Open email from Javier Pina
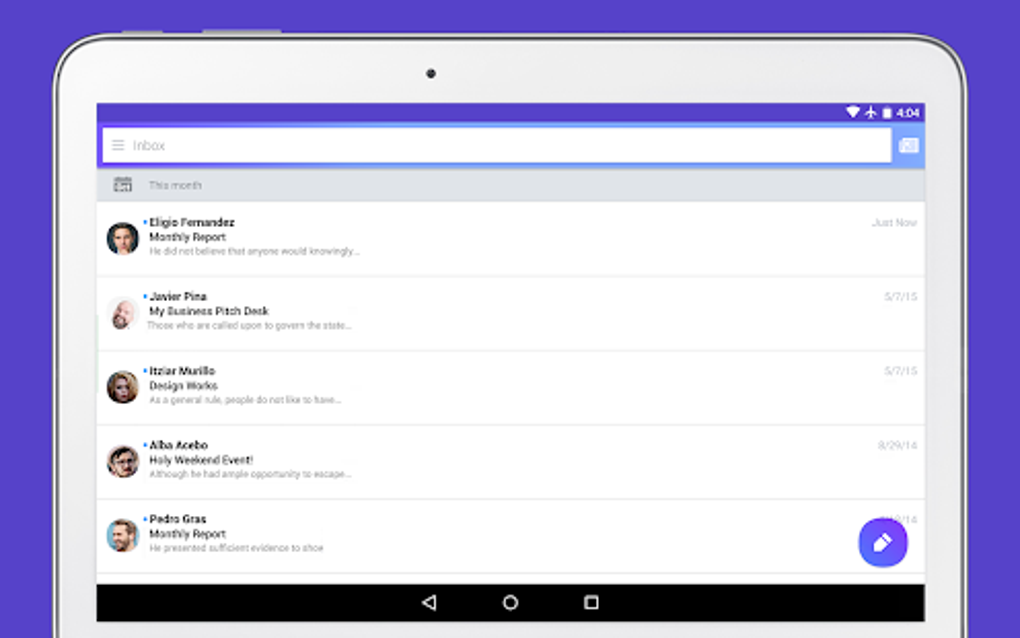Viewport: 1020px width, 638px height. 511,313
